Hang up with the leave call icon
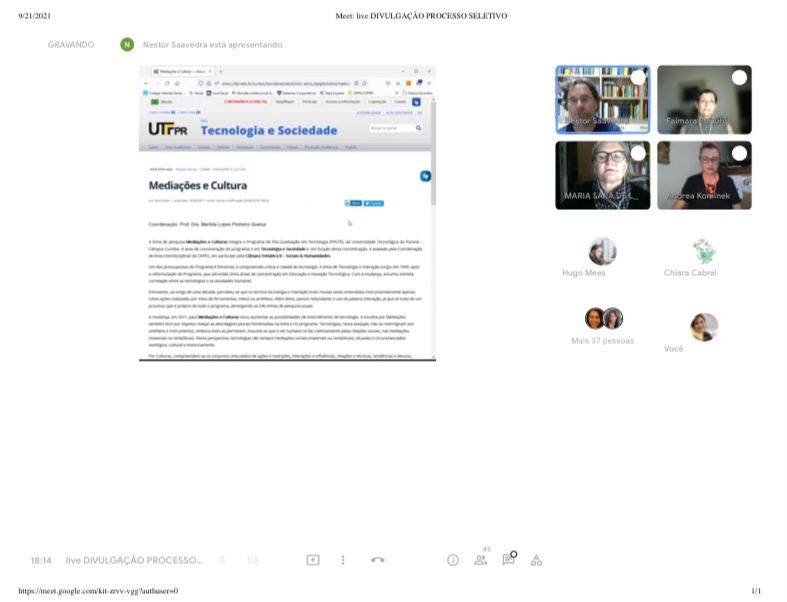Screen dimensions: 787x602 [x=378, y=561]
